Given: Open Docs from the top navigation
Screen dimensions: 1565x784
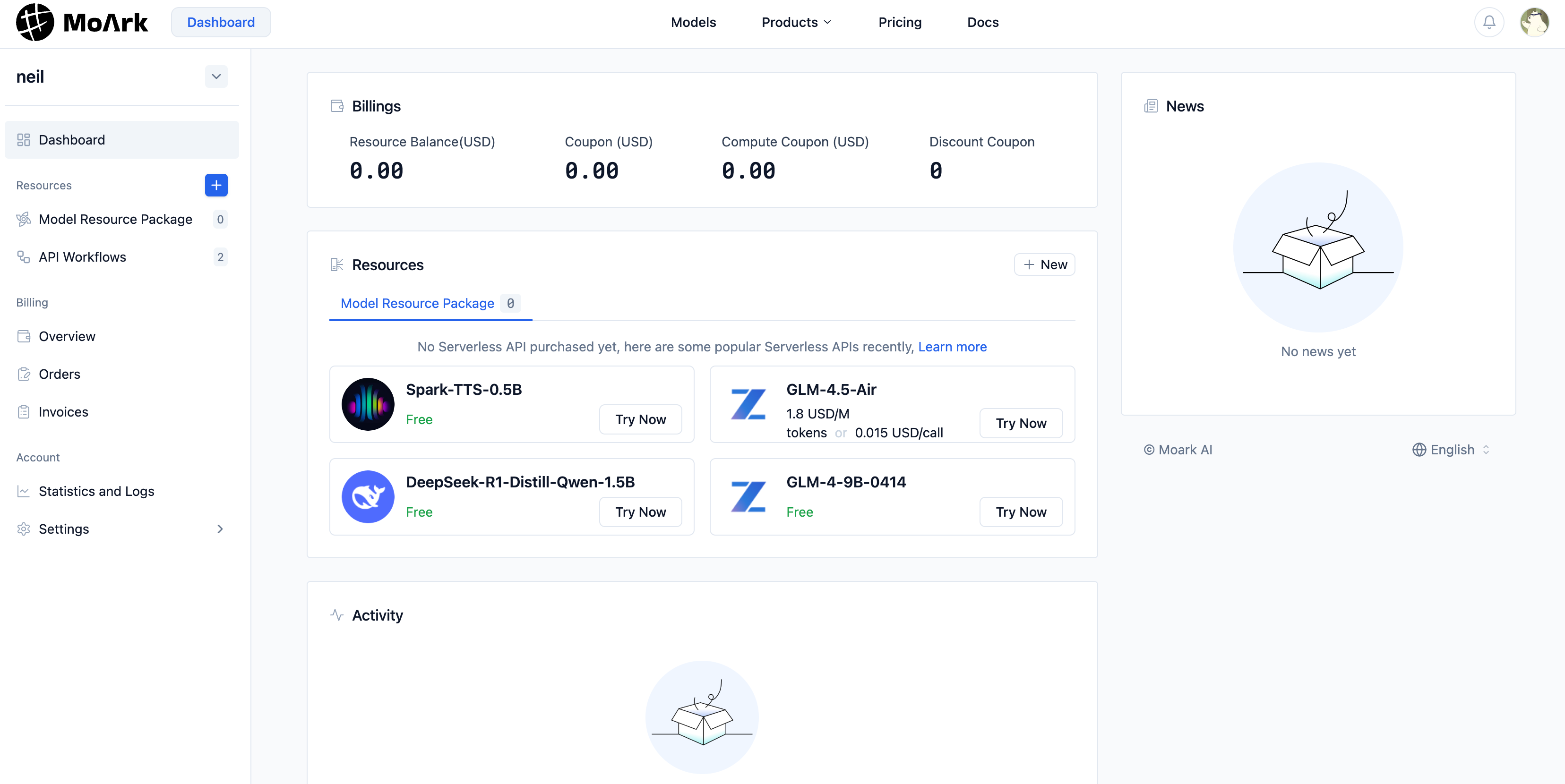Looking at the screenshot, I should coord(982,23).
